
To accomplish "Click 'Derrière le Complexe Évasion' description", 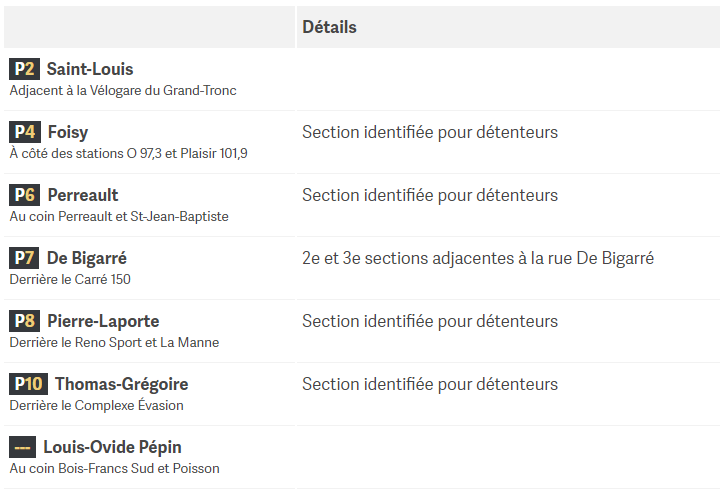I will tap(97, 405).
